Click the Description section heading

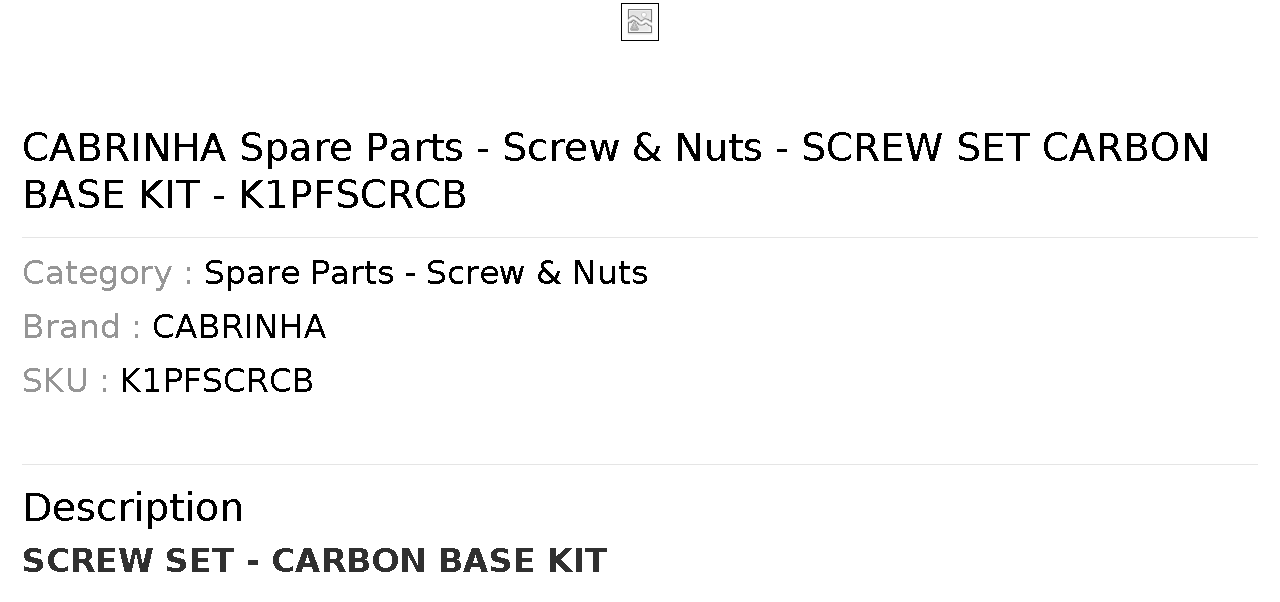(x=133, y=508)
